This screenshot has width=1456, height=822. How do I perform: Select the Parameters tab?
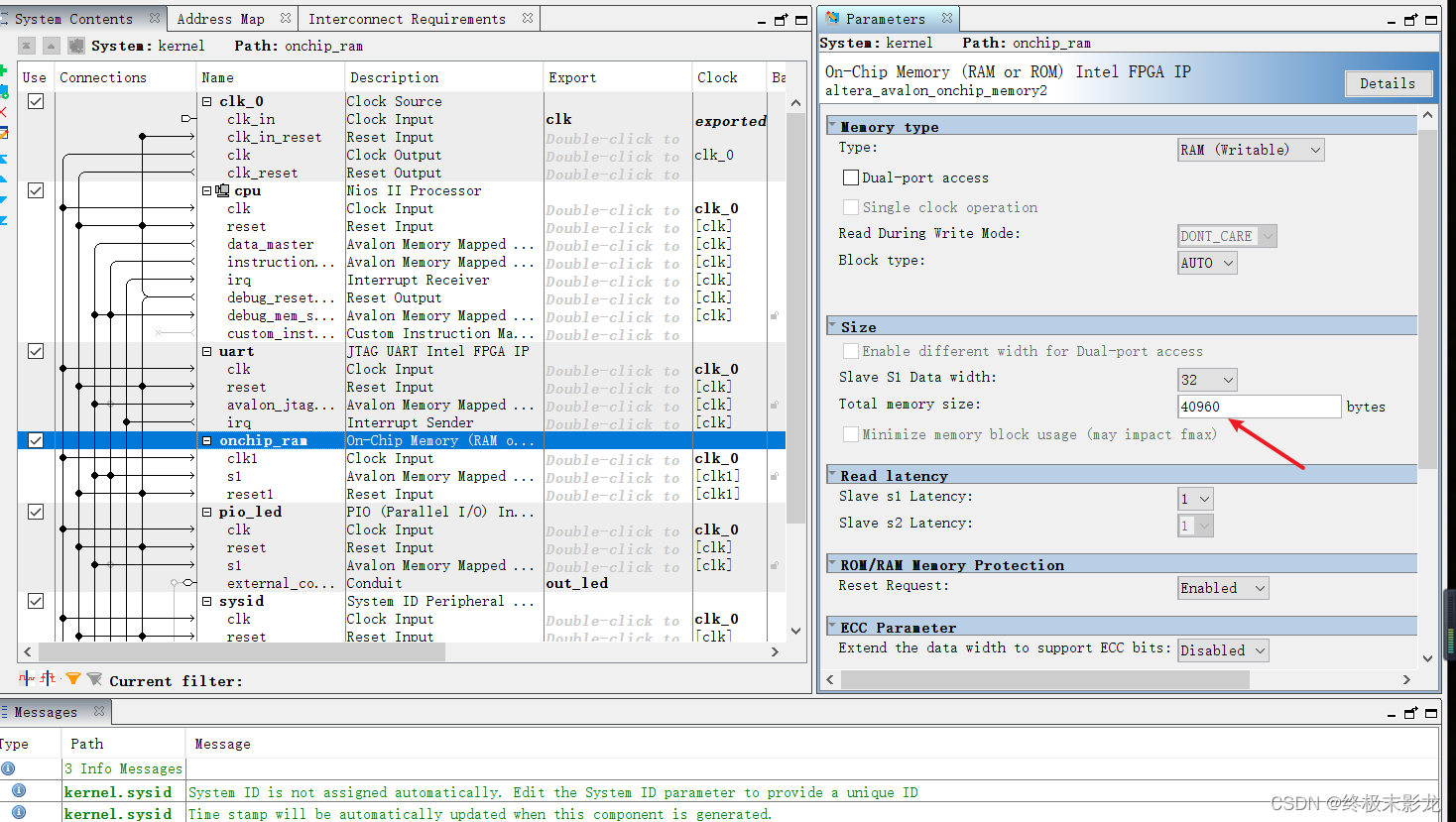(885, 19)
